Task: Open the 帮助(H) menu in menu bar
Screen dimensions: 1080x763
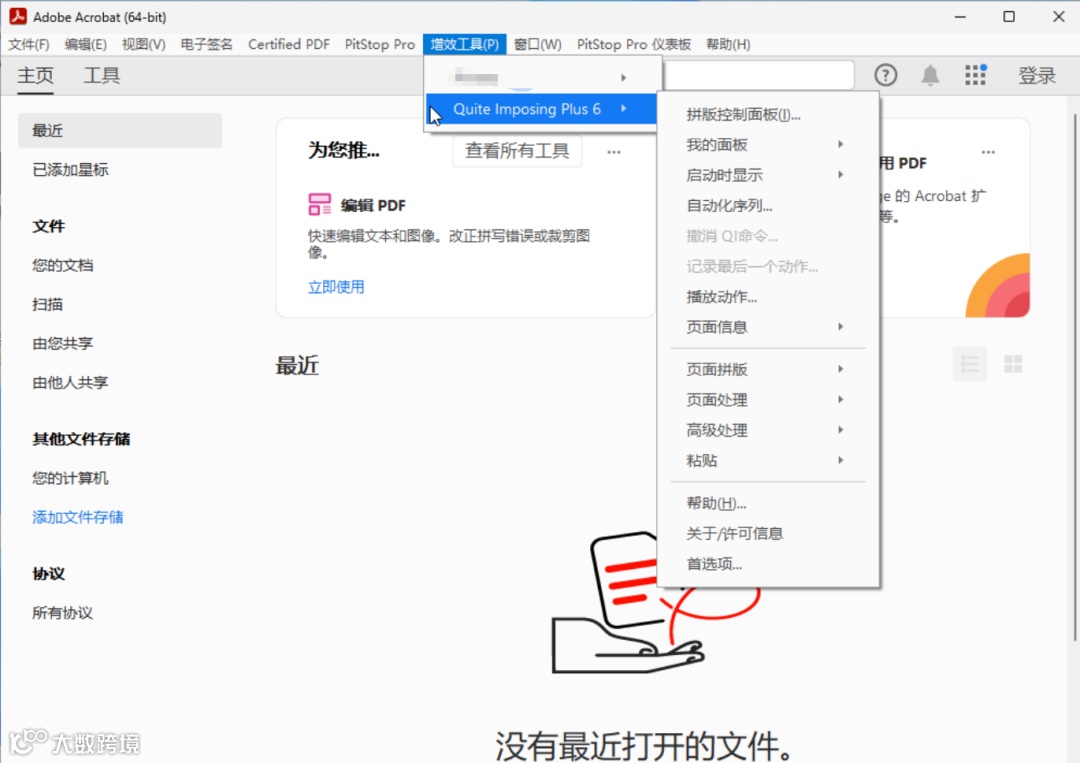Action: (728, 44)
